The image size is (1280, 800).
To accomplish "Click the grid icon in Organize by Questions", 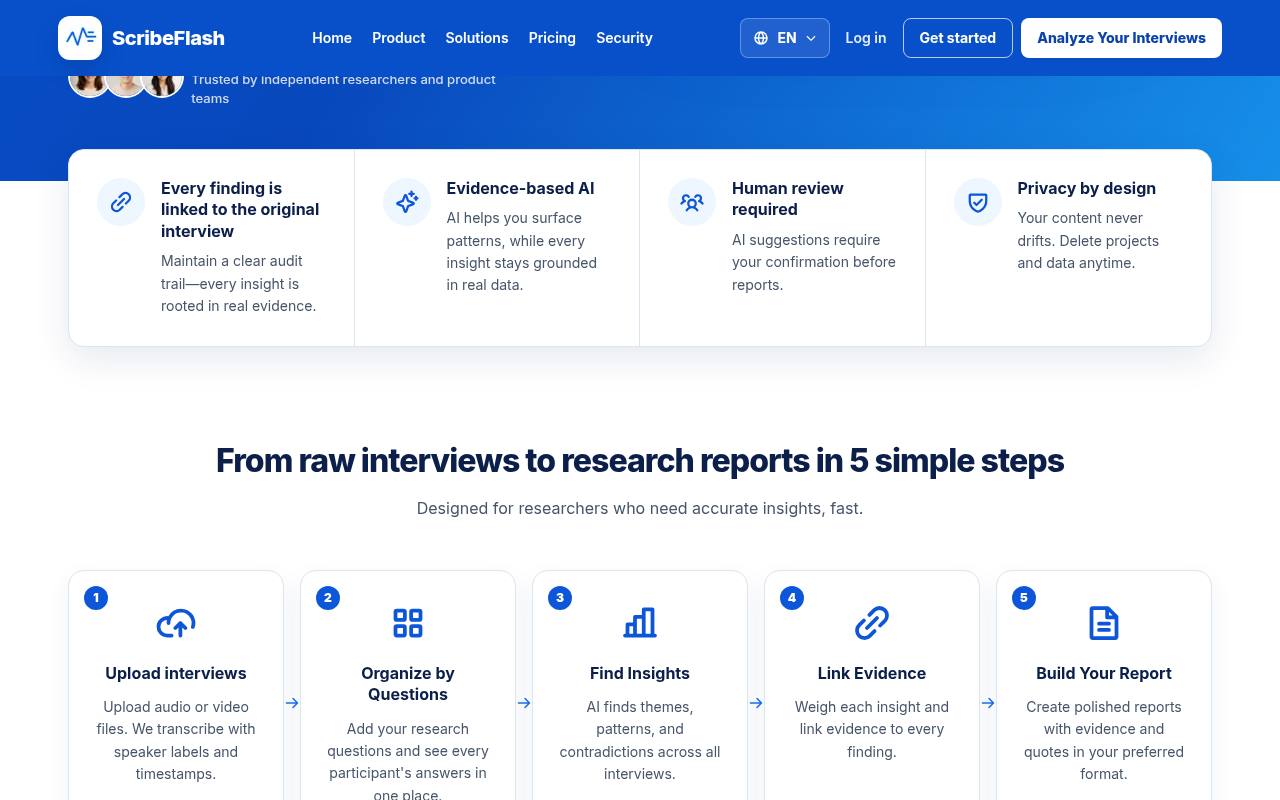I will point(408,623).
